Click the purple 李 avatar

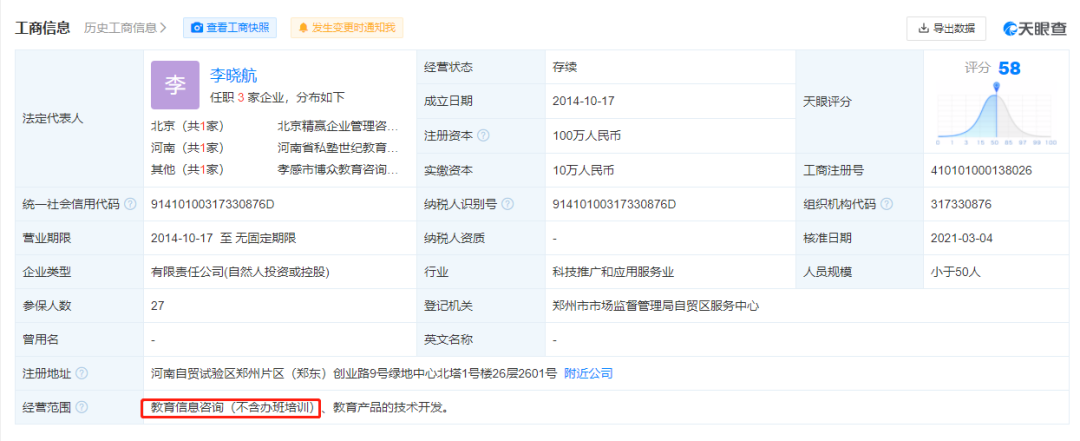click(x=175, y=85)
